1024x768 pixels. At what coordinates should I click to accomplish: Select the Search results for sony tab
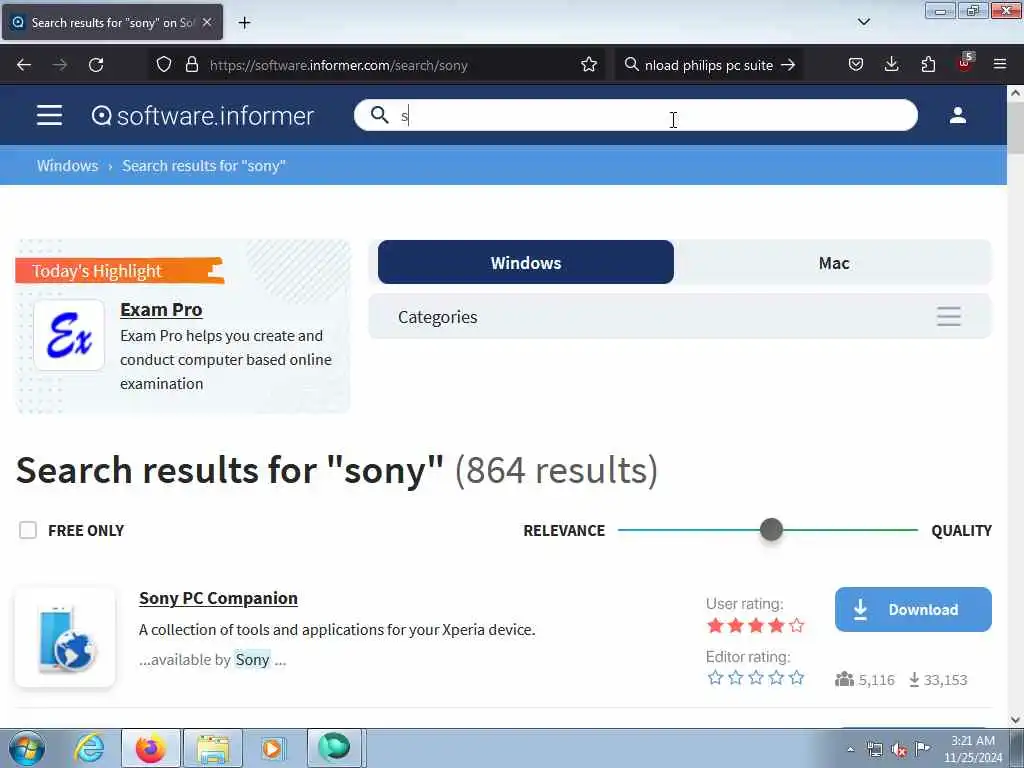click(x=112, y=22)
